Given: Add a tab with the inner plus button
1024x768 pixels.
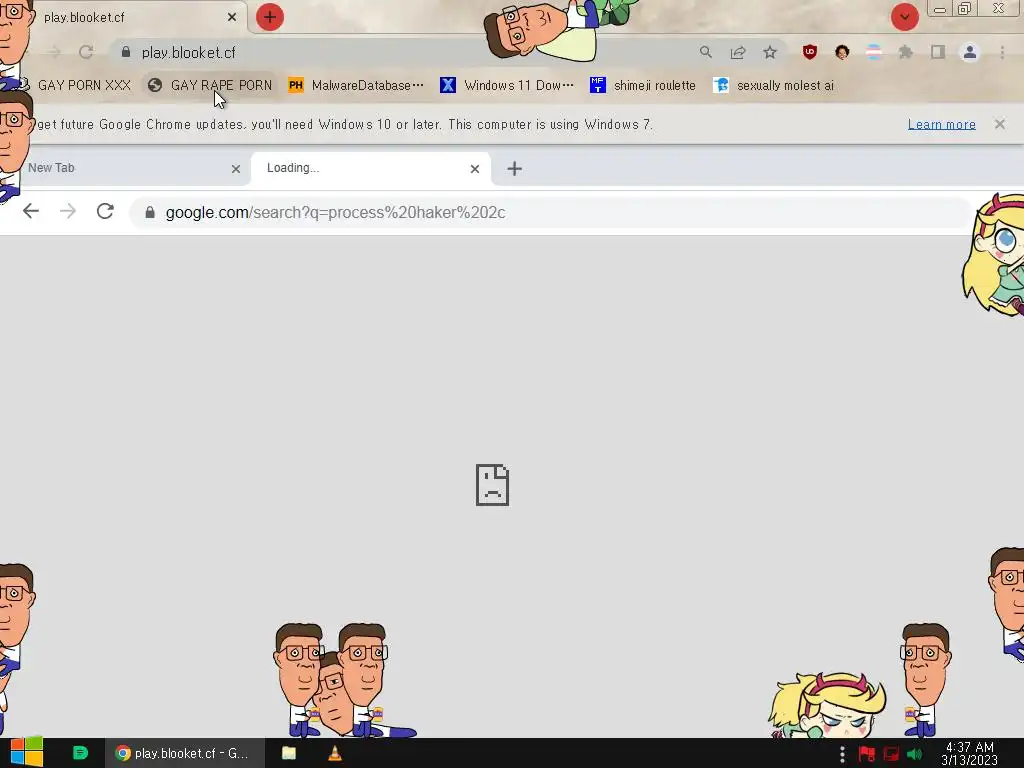Looking at the screenshot, I should (515, 169).
